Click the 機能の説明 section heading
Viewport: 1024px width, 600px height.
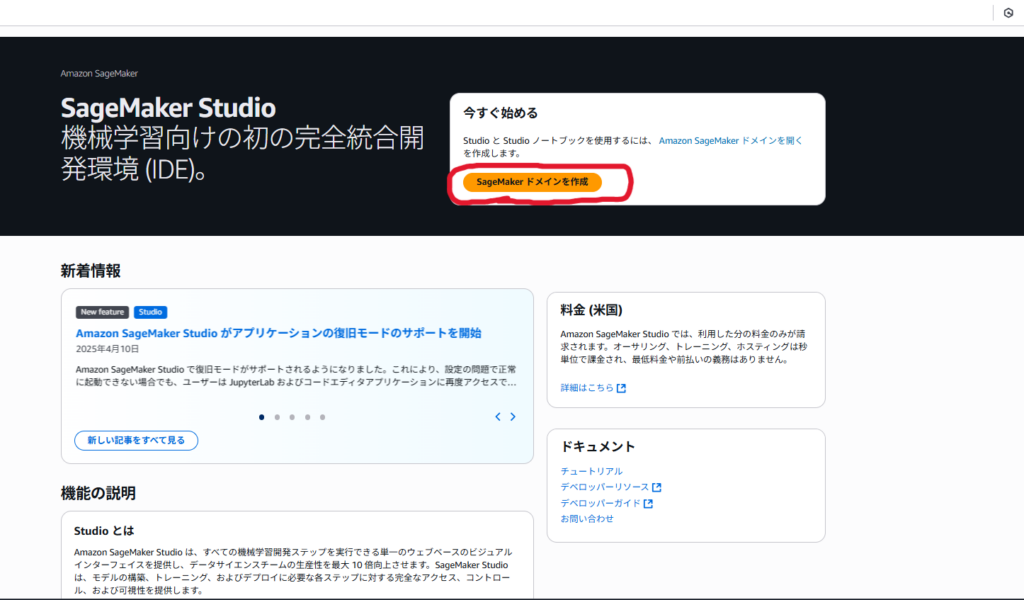pos(98,494)
